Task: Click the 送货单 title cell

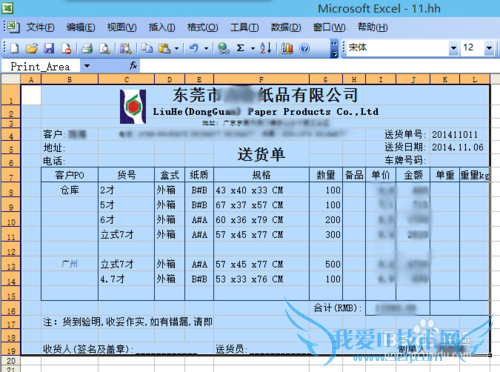Action: pos(261,154)
